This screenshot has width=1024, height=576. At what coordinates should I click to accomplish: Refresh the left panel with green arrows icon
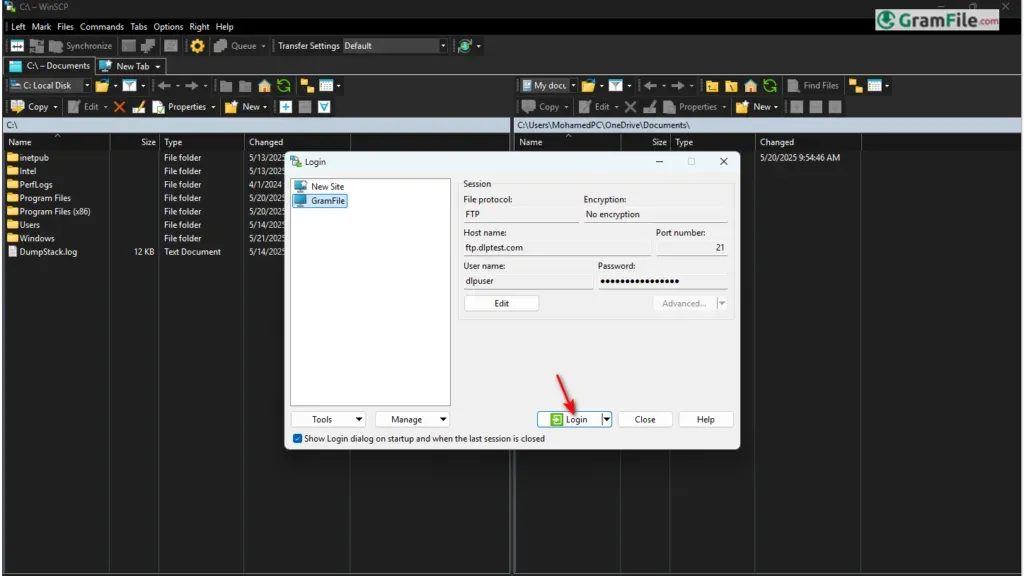tap(283, 86)
